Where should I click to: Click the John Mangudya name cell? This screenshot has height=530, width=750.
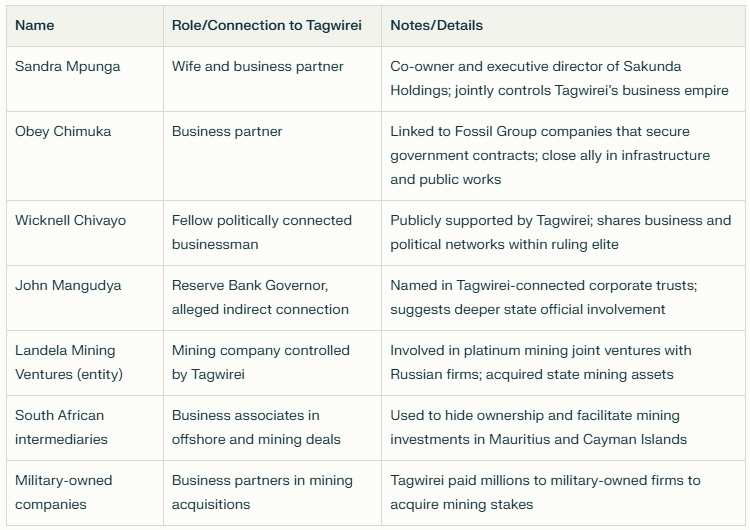(x=68, y=285)
